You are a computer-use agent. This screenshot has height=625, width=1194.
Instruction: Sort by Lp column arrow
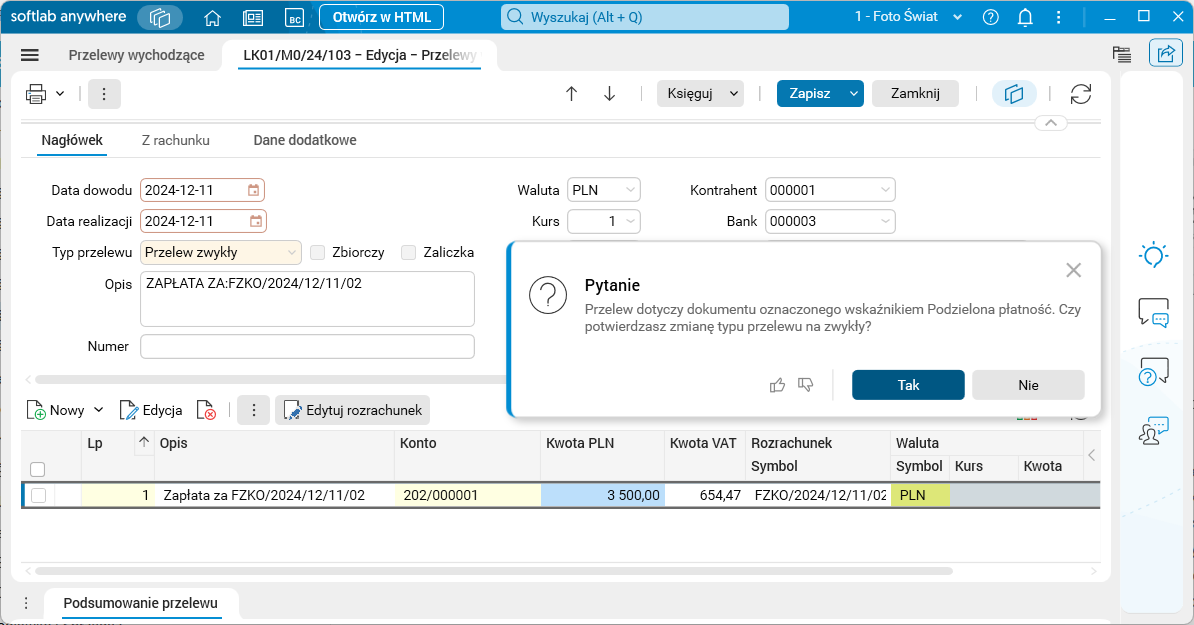(x=144, y=442)
